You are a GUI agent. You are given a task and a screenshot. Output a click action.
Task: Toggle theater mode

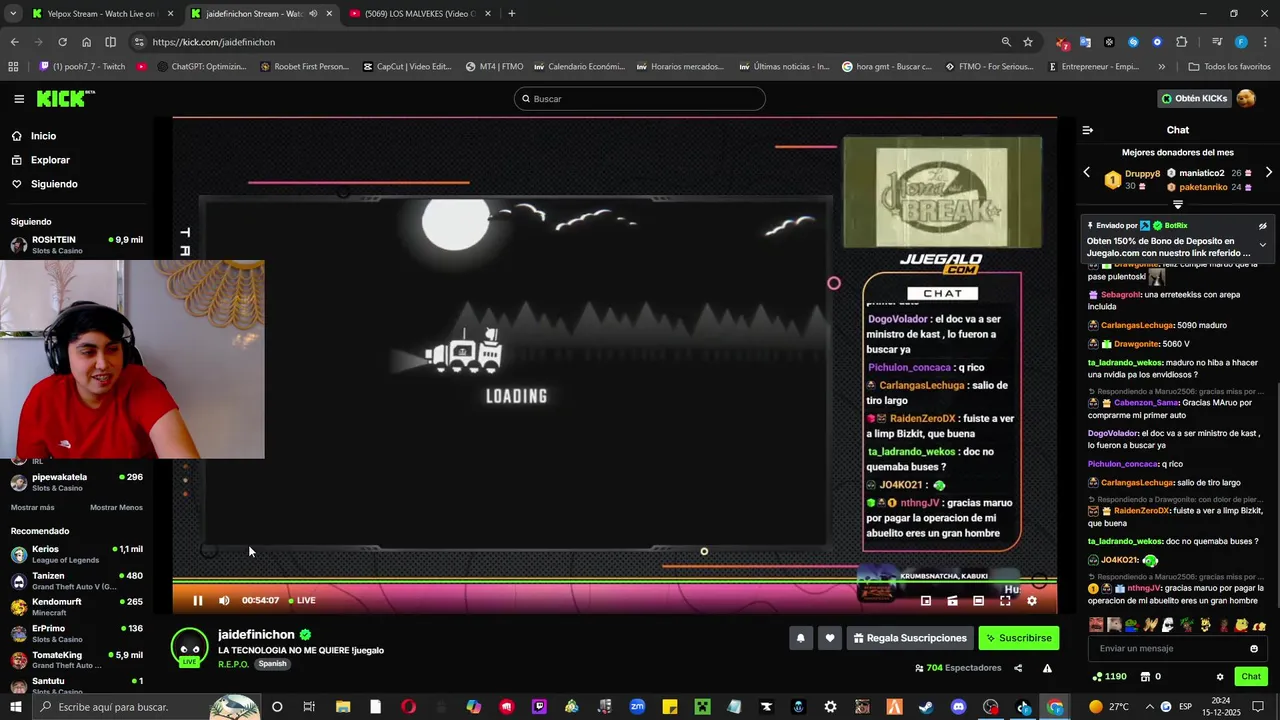point(979,600)
